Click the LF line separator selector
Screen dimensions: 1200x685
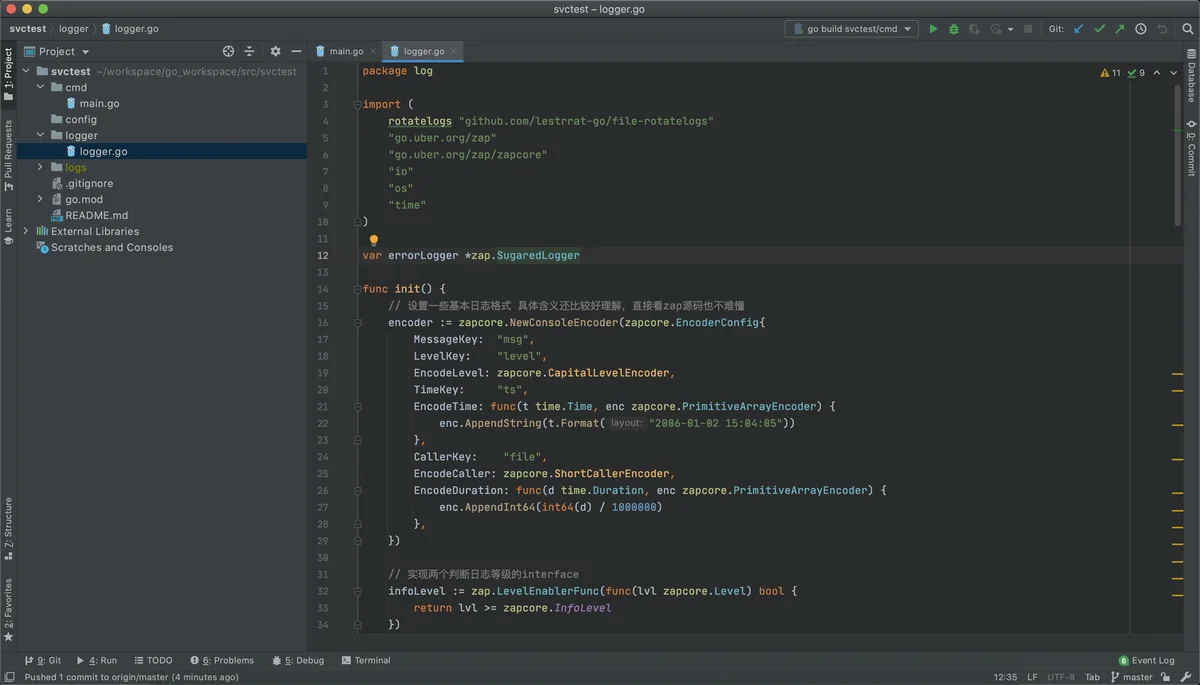[1032, 677]
